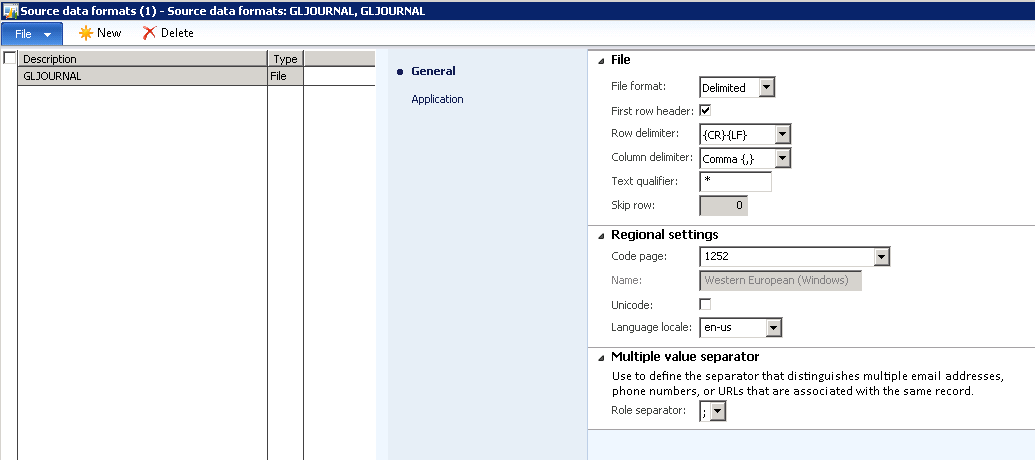
Task: Collapse the Regional settings section
Action: point(602,235)
